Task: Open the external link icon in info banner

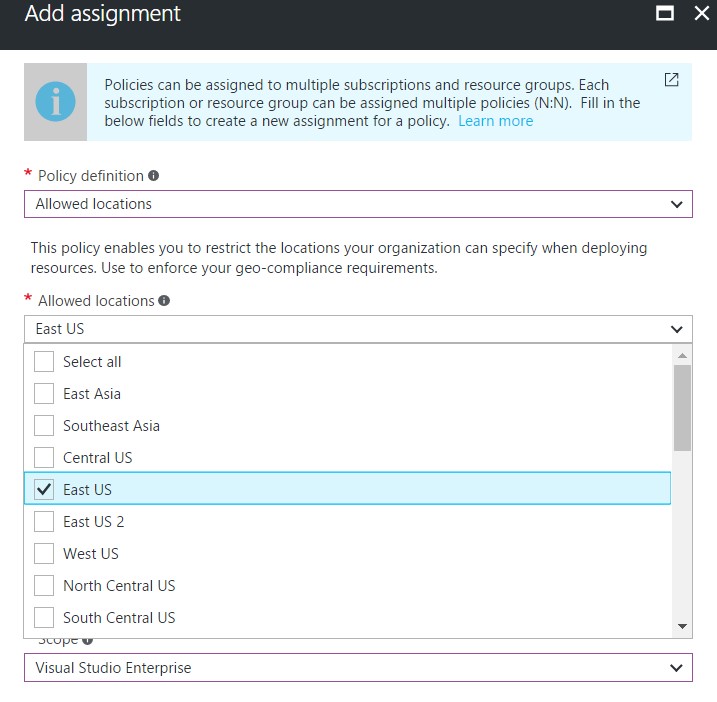Action: [x=671, y=80]
